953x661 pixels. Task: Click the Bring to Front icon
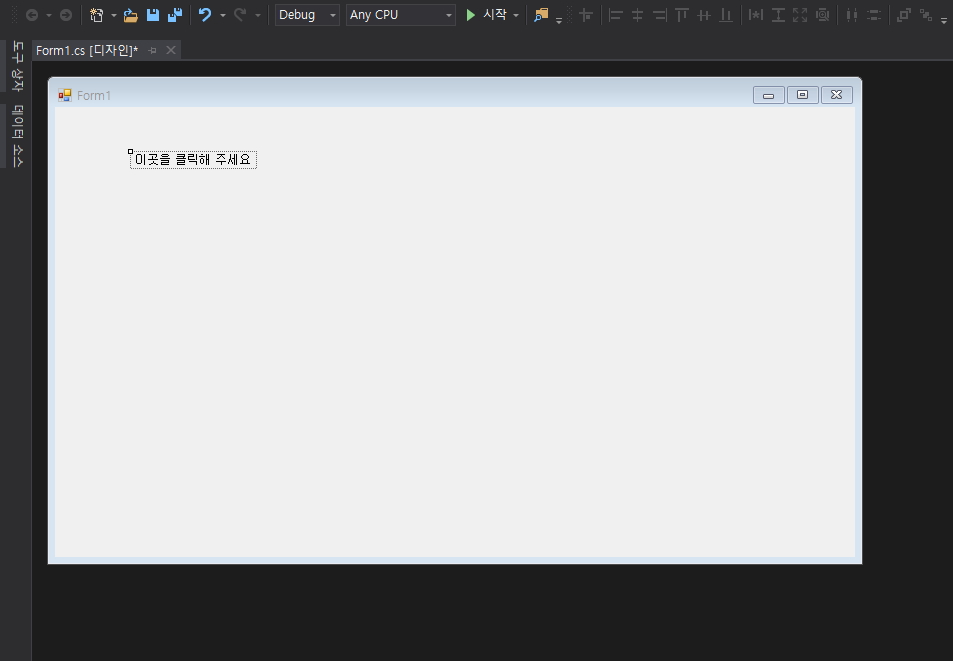(x=904, y=15)
